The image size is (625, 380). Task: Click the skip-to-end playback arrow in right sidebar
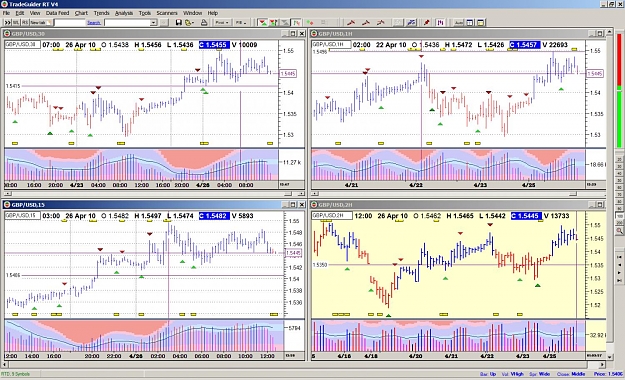click(x=619, y=280)
